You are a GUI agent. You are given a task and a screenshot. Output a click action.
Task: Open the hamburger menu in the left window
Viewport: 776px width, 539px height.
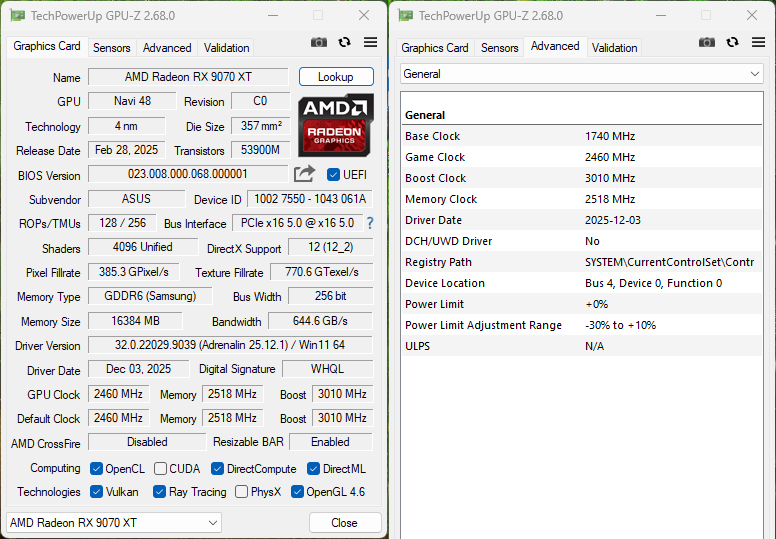tap(370, 43)
